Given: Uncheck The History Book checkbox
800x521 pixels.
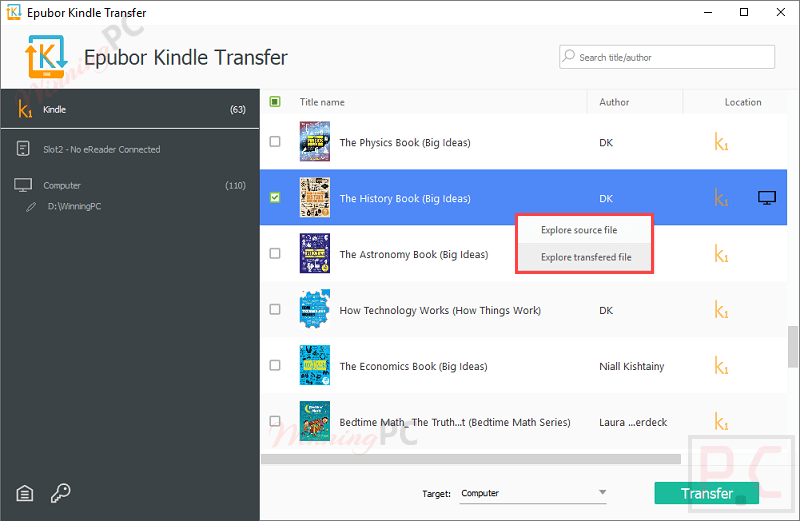Looking at the screenshot, I should pos(275,197).
